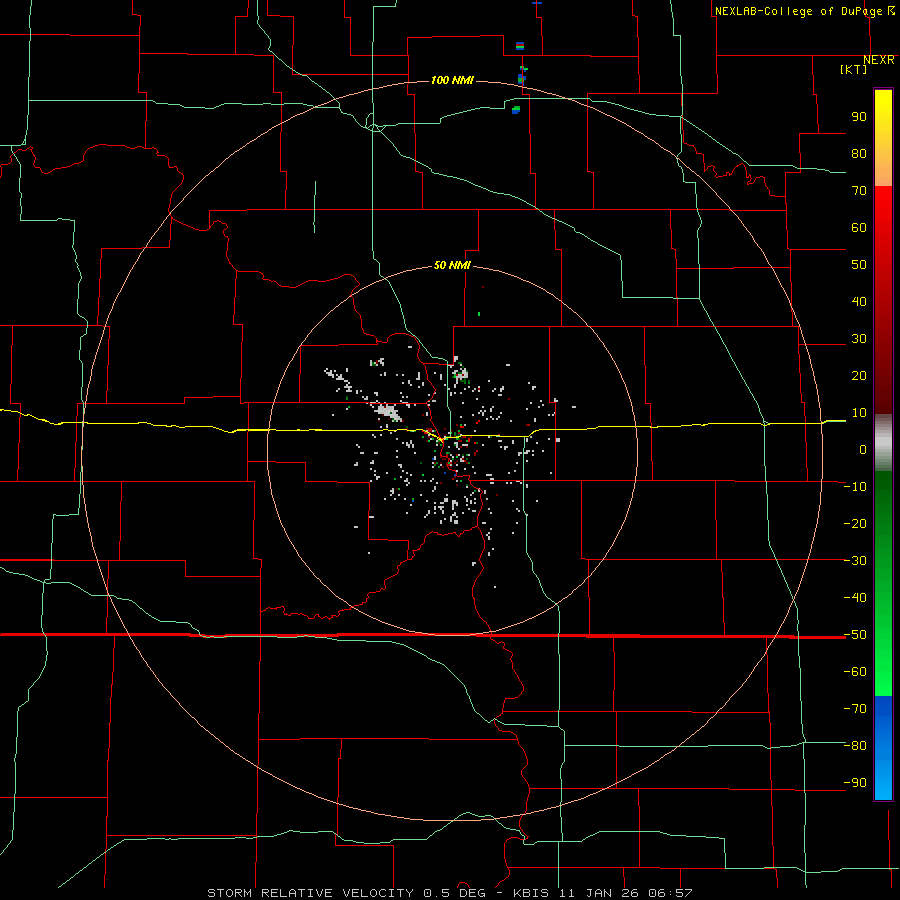Click the 50 value on velocity scale
Screen dimensions: 900x900
[x=859, y=265]
